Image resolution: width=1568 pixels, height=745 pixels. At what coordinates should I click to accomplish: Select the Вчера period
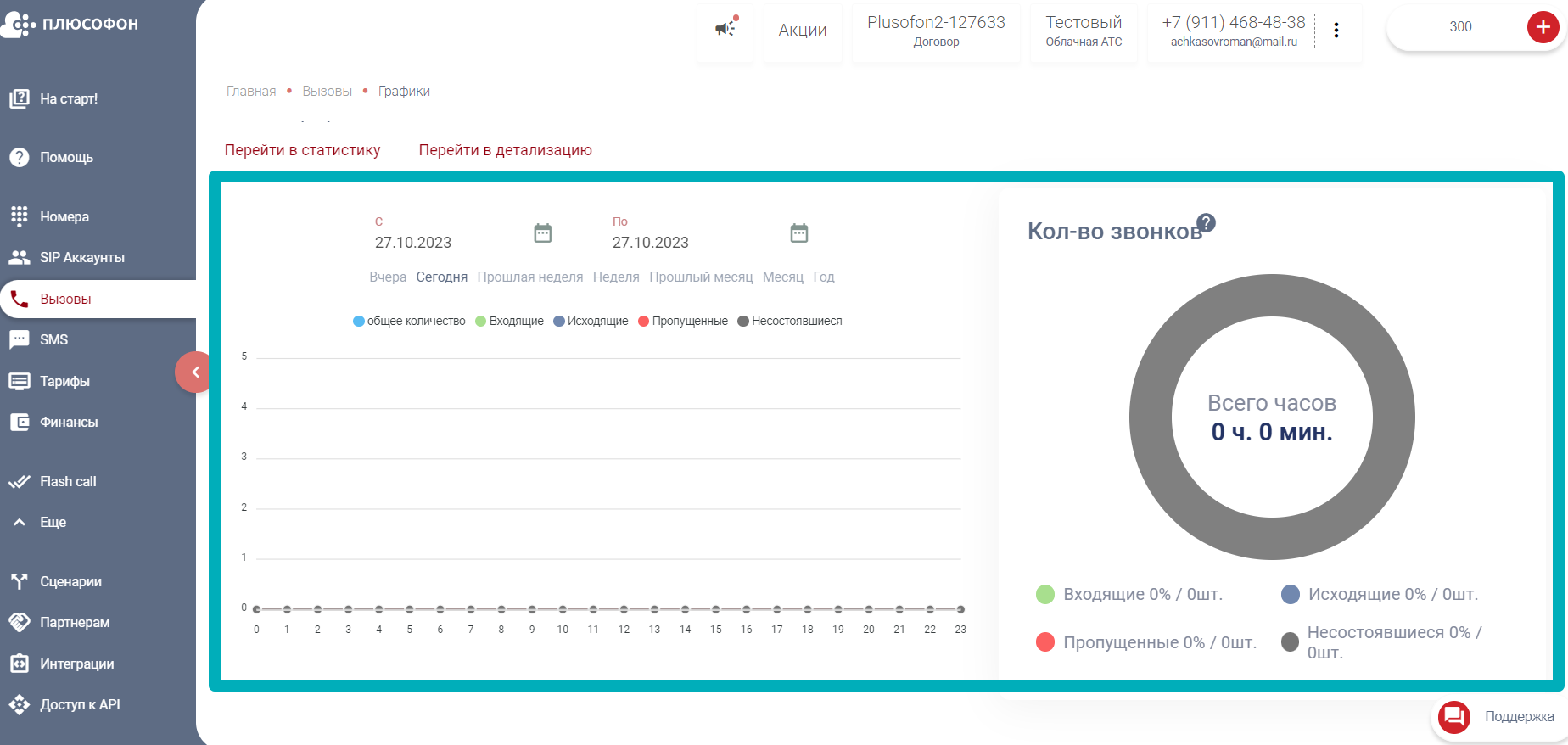[388, 277]
